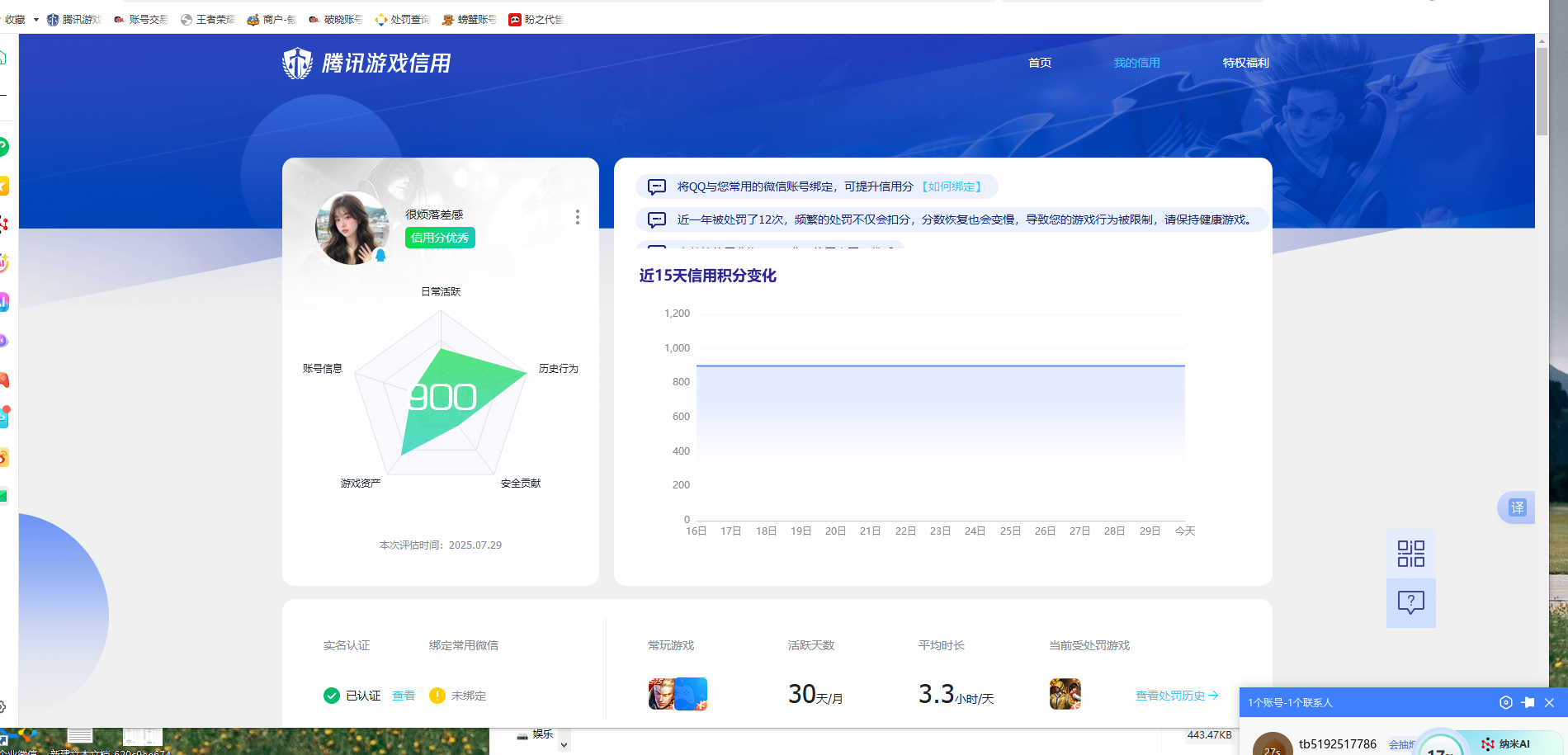The height and width of the screenshot is (755, 1568).
Task: Open the 处罚查询 bookmark
Action: (x=403, y=20)
